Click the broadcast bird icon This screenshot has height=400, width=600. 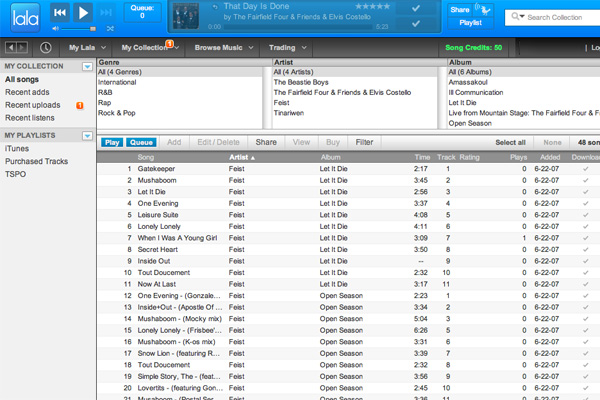point(484,10)
